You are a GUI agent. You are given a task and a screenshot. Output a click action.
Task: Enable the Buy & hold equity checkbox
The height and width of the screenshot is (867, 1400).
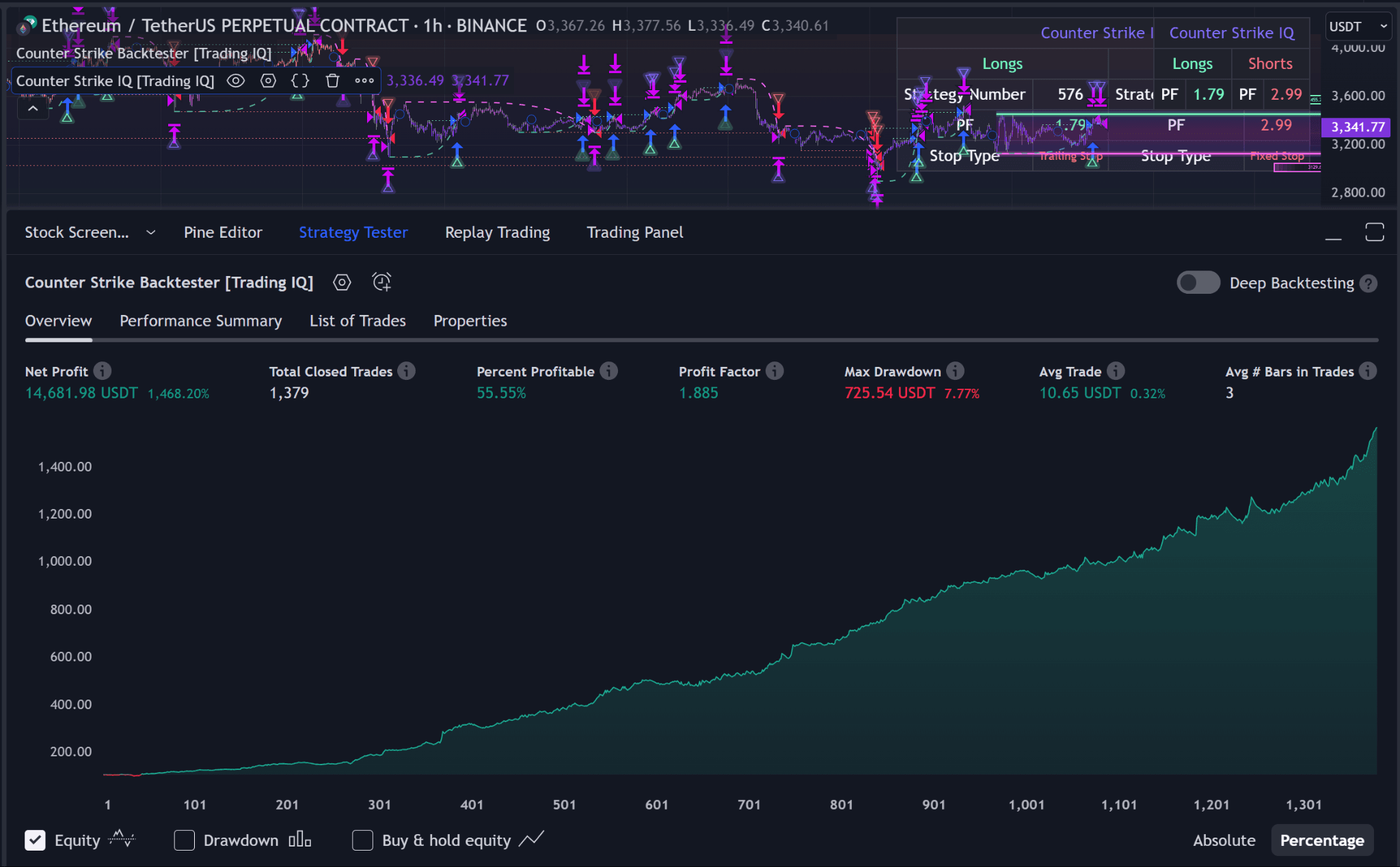[x=362, y=840]
